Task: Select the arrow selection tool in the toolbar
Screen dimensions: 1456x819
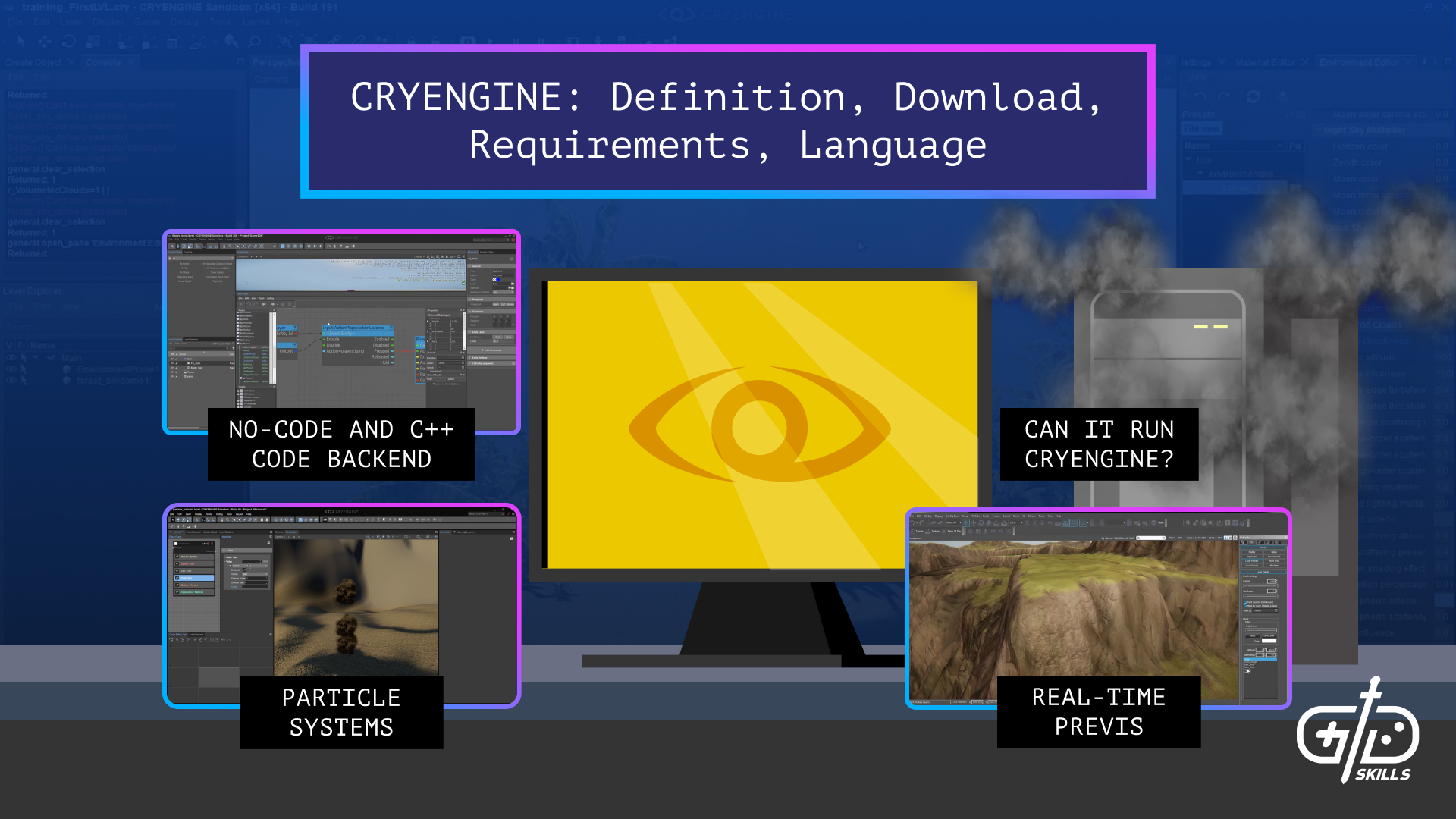Action: click(20, 42)
